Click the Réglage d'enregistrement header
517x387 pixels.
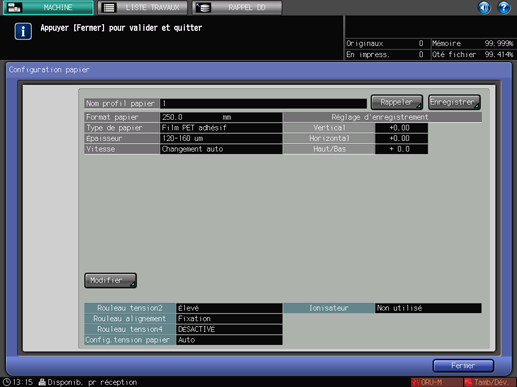click(x=382, y=117)
